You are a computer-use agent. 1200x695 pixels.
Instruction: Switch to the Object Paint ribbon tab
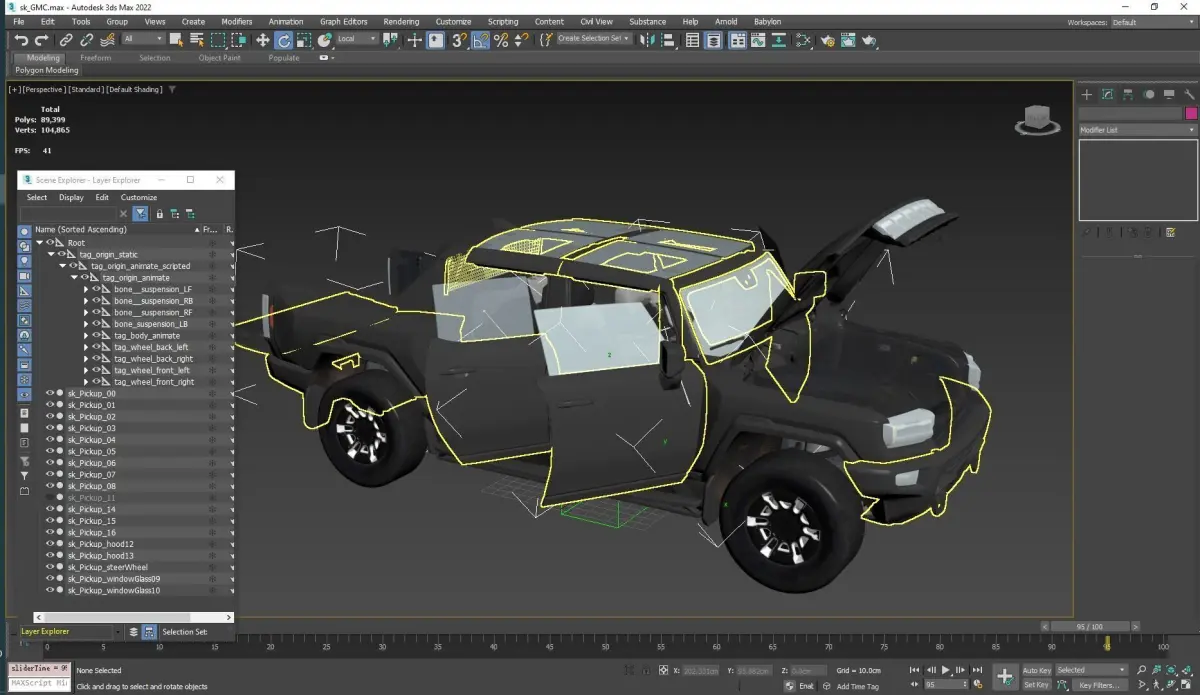(219, 58)
